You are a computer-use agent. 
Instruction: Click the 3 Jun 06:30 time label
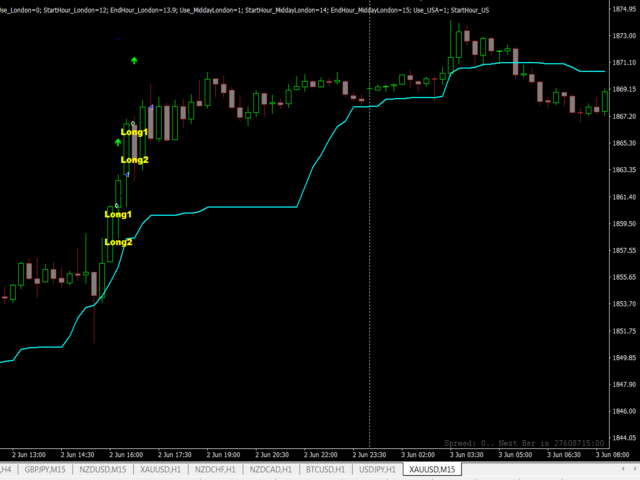[564, 455]
